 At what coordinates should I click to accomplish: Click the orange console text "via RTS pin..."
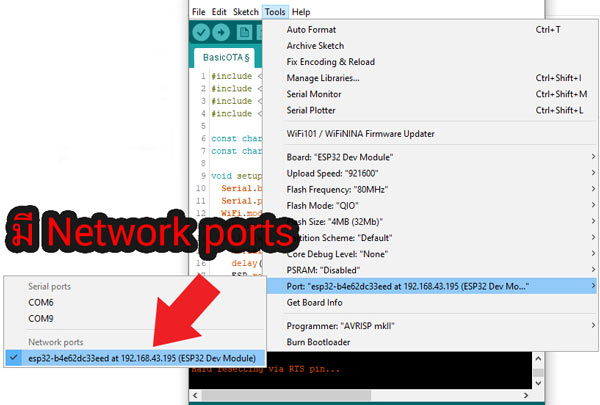304,369
